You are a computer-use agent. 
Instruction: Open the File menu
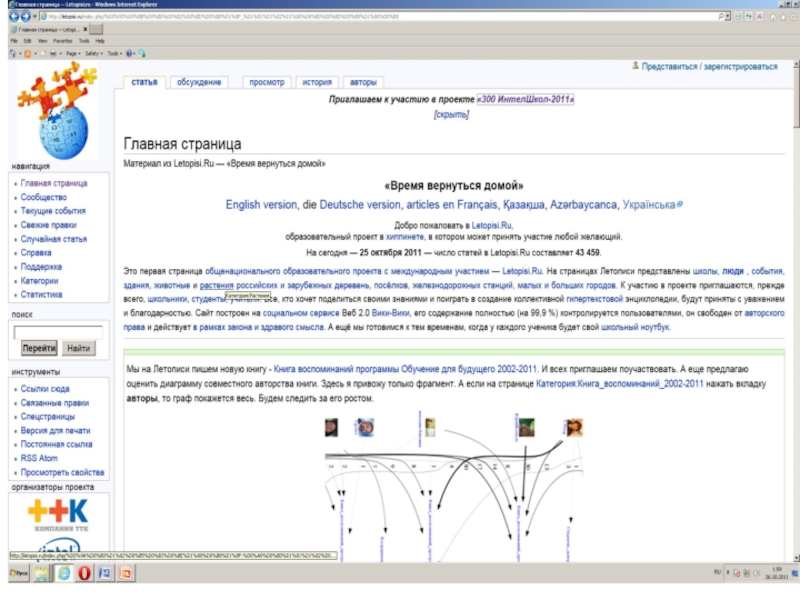click(14, 41)
